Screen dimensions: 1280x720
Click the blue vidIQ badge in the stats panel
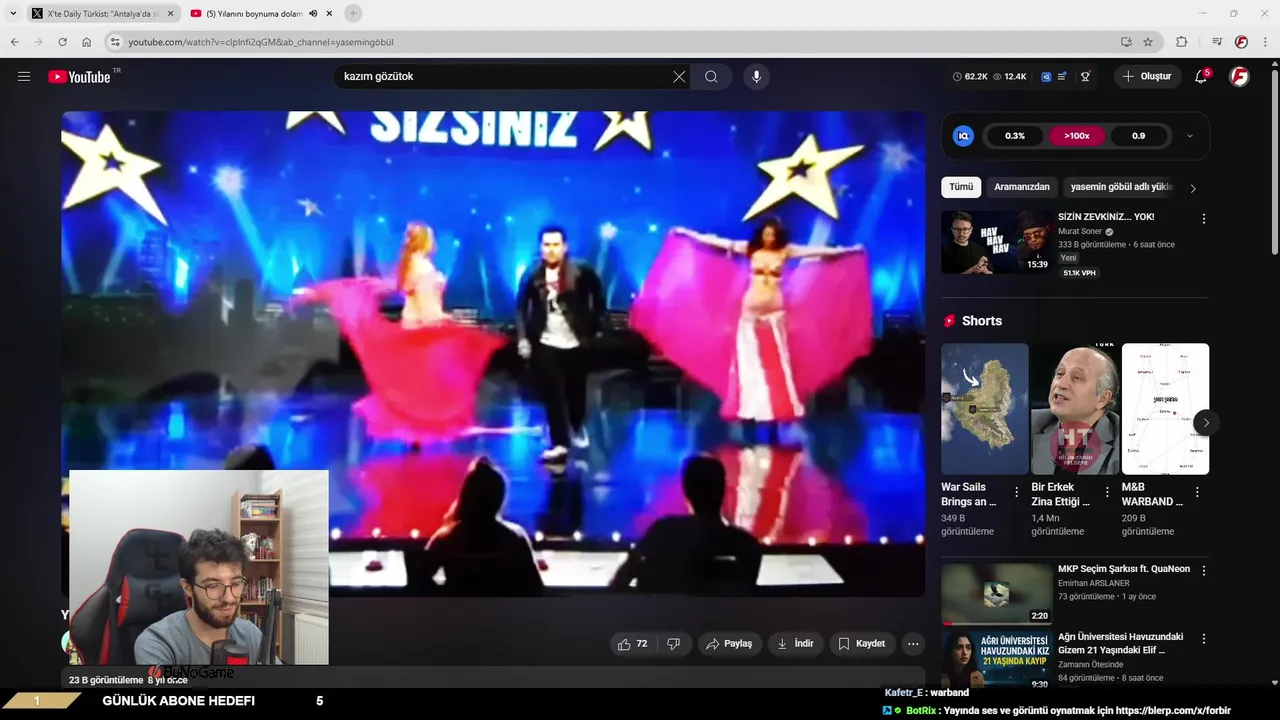(x=963, y=136)
